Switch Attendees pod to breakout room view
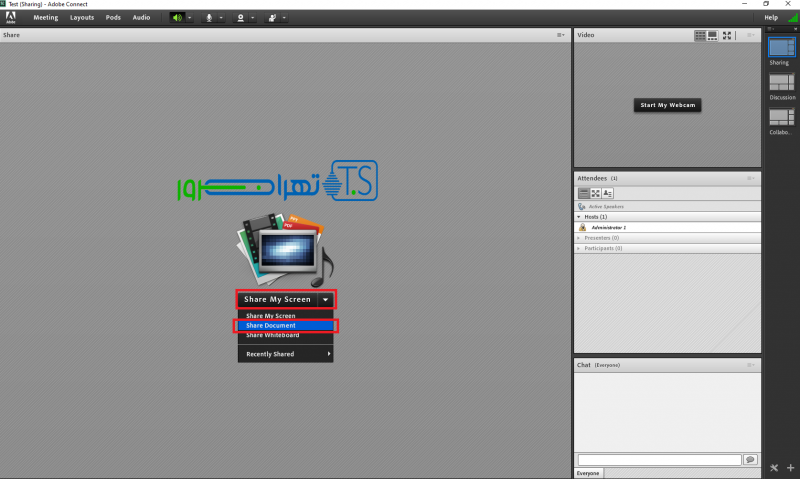The image size is (800, 479). pos(595,193)
